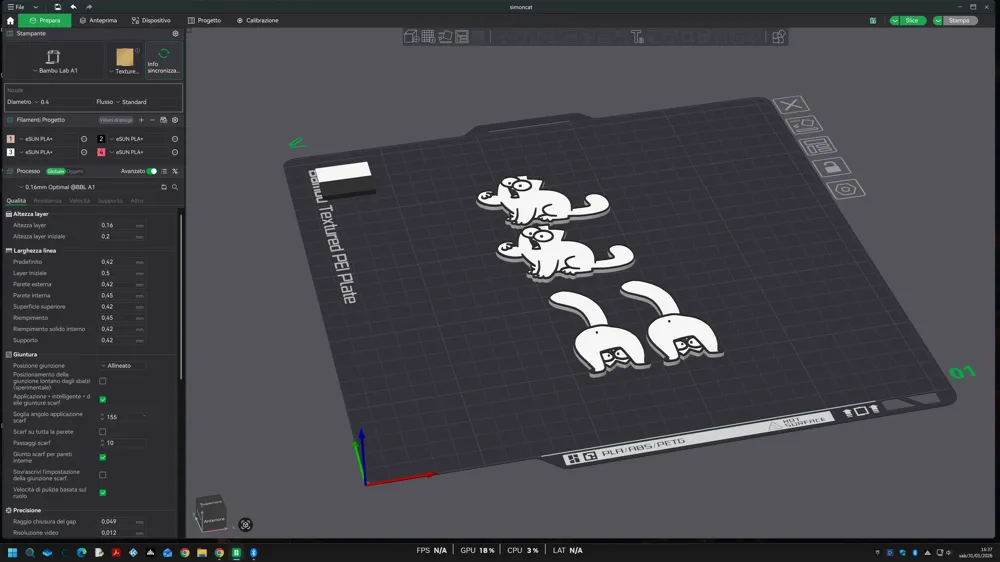Open compare presets icon in Processo header
Image resolution: width=1000 pixels, height=562 pixels.
(x=175, y=171)
